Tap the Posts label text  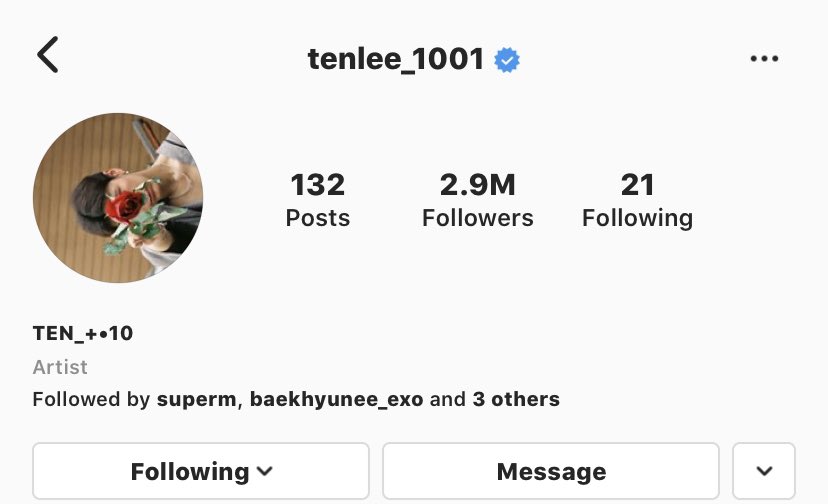317,218
